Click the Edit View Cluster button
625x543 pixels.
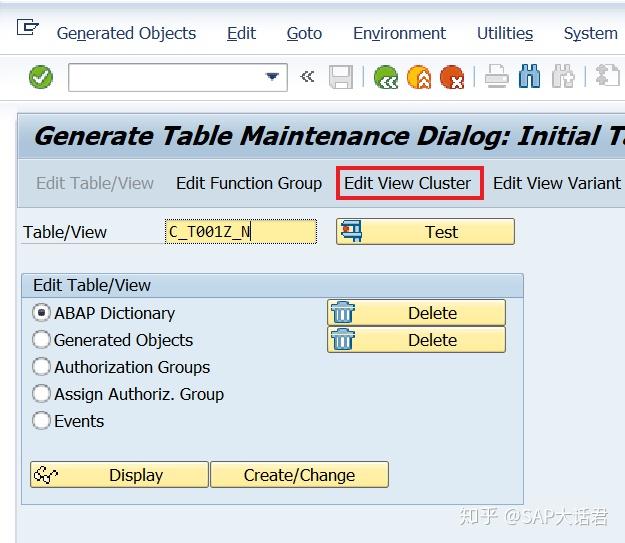pyautogui.click(x=408, y=183)
